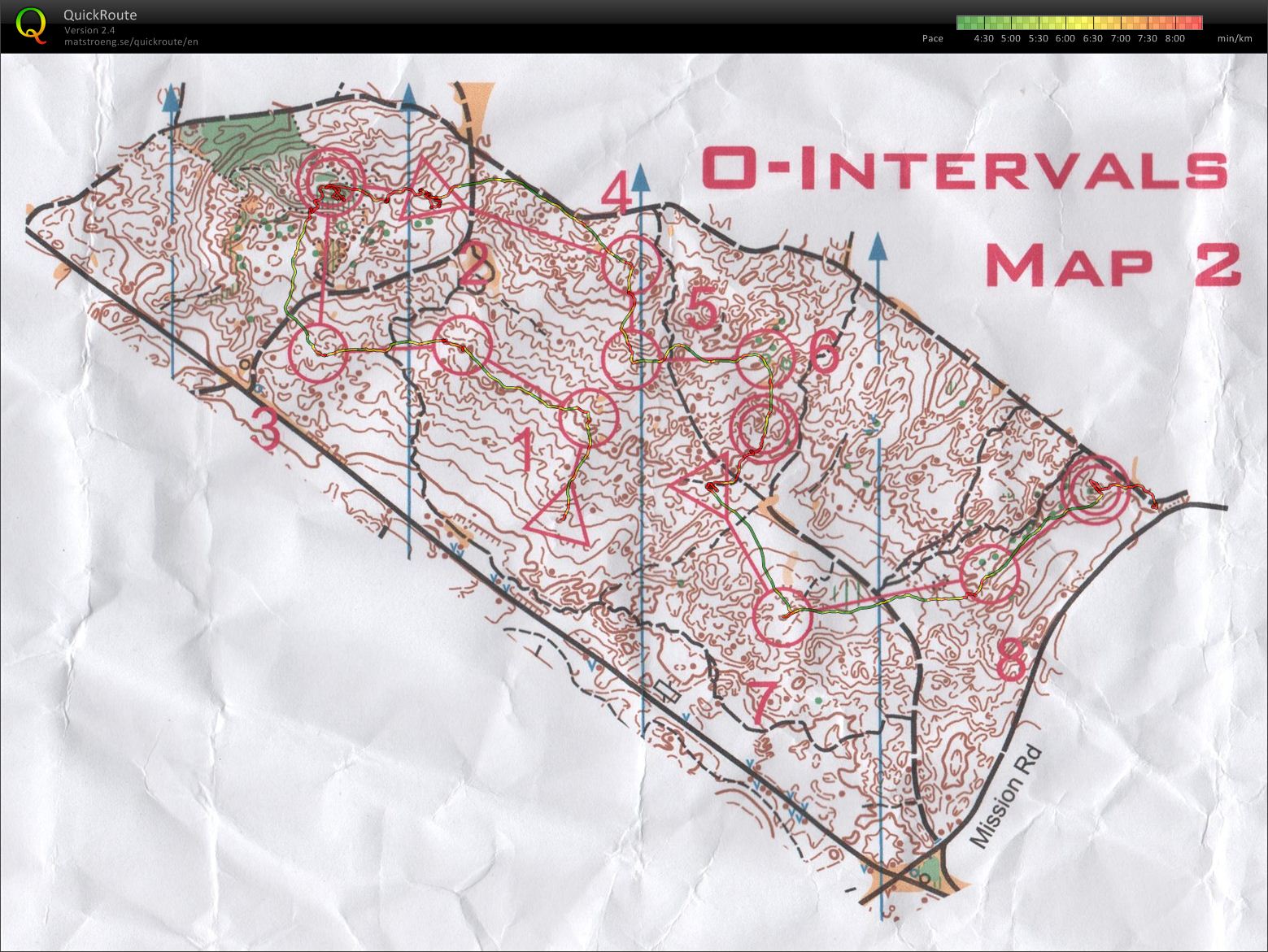Viewport: 1268px width, 952px height.
Task: Click the 4:30 pace tick label
Action: (x=983, y=38)
